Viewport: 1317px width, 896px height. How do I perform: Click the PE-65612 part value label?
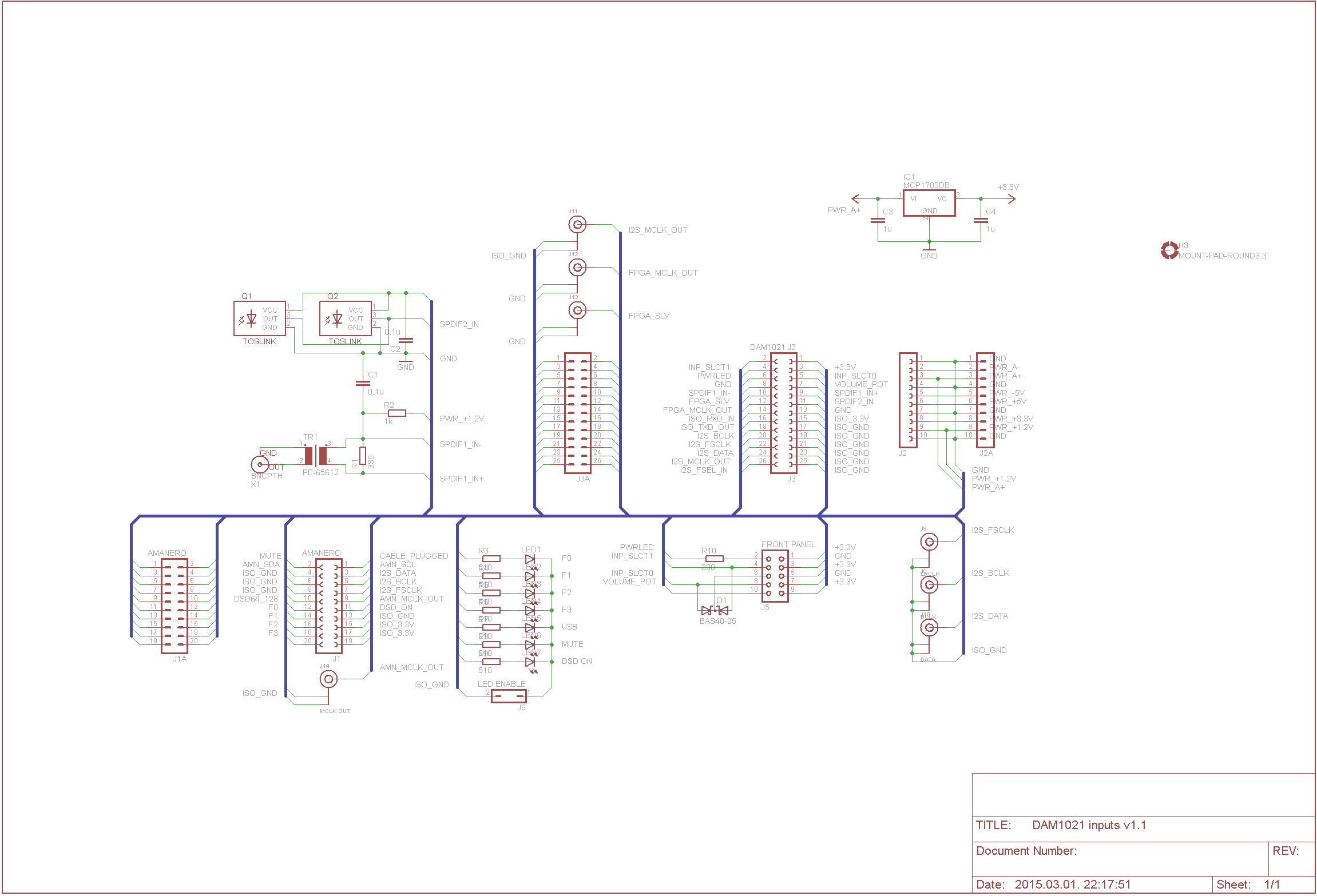click(320, 472)
